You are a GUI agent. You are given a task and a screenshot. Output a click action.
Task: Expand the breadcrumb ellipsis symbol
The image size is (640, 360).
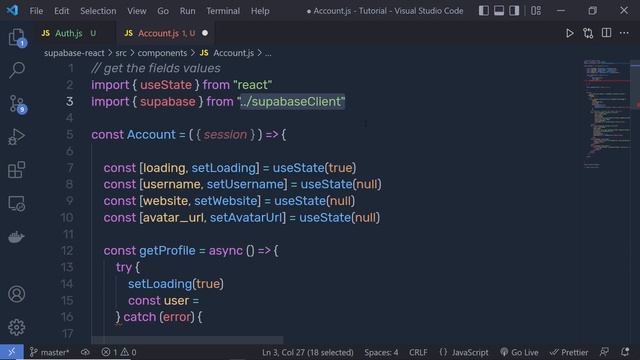click(268, 53)
